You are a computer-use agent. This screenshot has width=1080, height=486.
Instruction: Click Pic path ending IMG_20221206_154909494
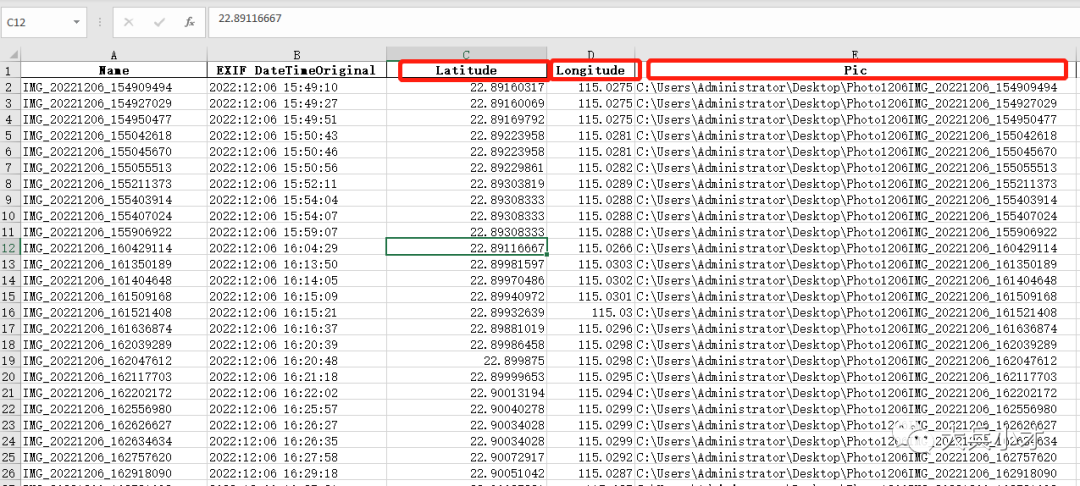tap(856, 87)
